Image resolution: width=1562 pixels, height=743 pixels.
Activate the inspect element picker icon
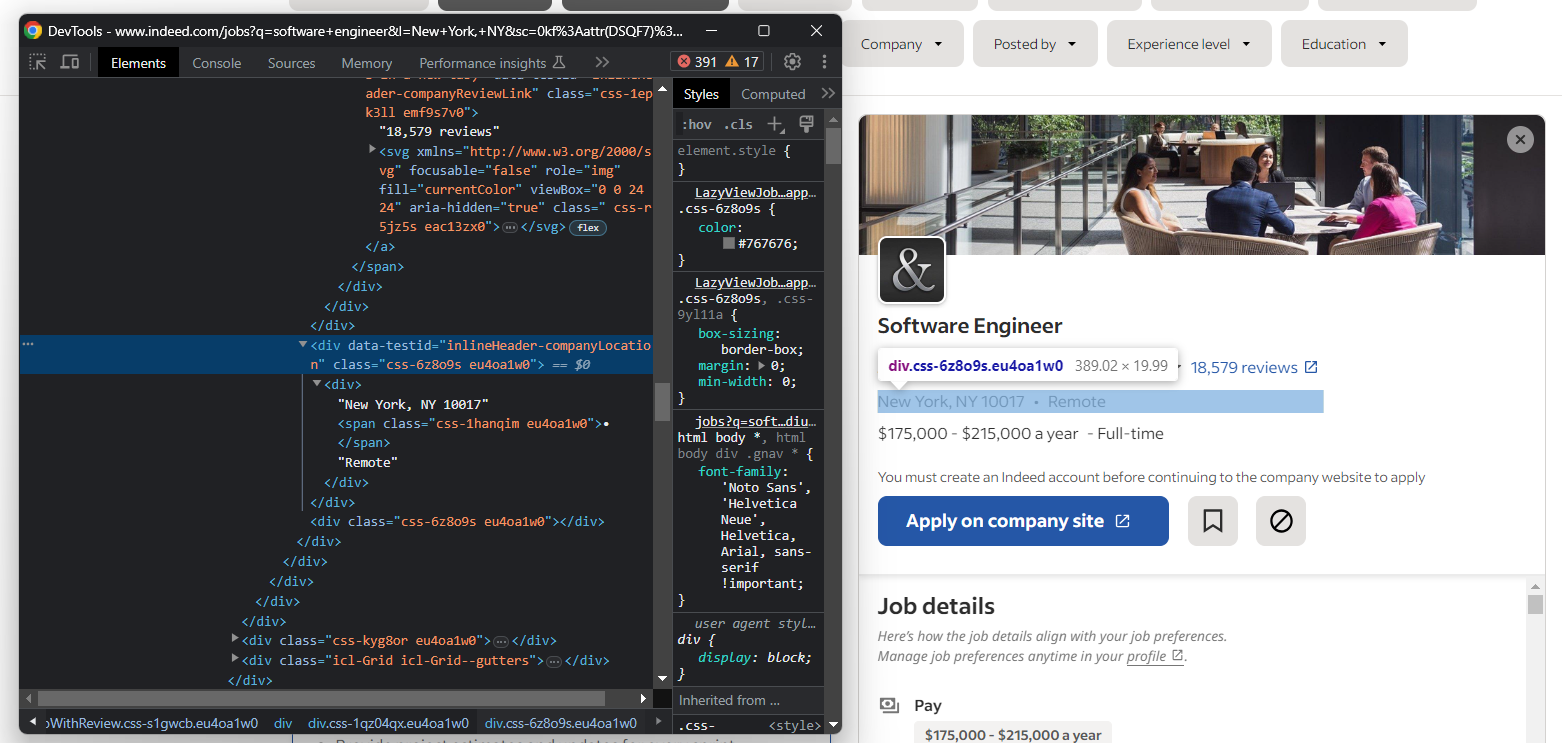click(38, 62)
